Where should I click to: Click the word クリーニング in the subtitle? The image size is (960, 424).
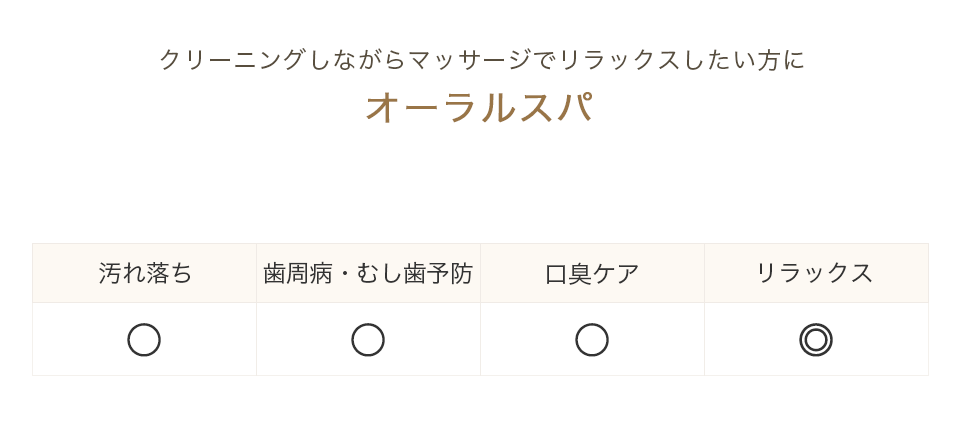232,61
